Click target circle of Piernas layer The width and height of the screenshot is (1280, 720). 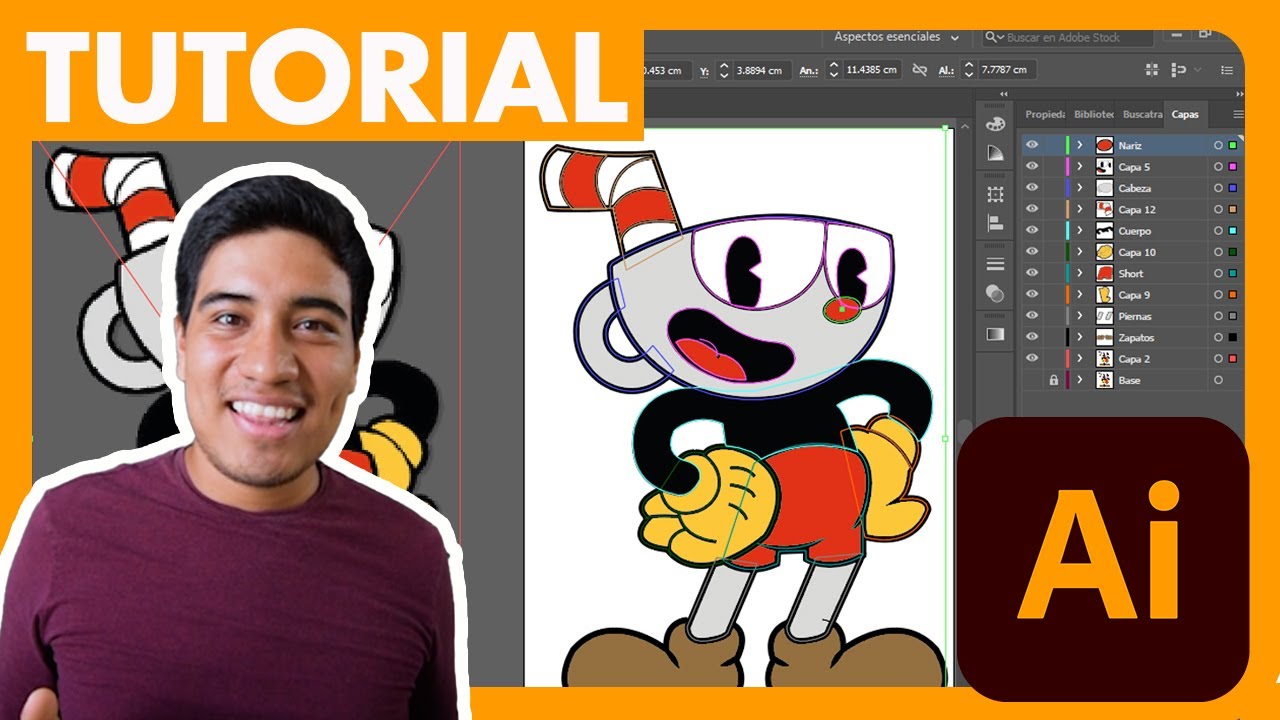(x=1218, y=316)
